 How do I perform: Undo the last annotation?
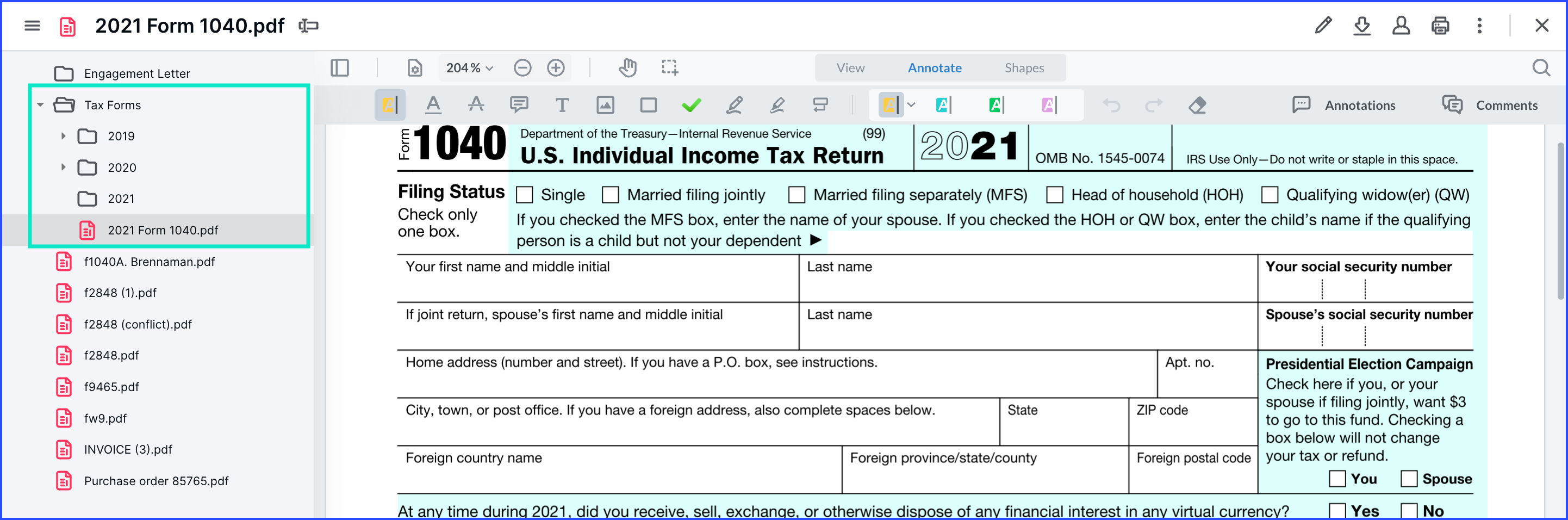(1111, 106)
